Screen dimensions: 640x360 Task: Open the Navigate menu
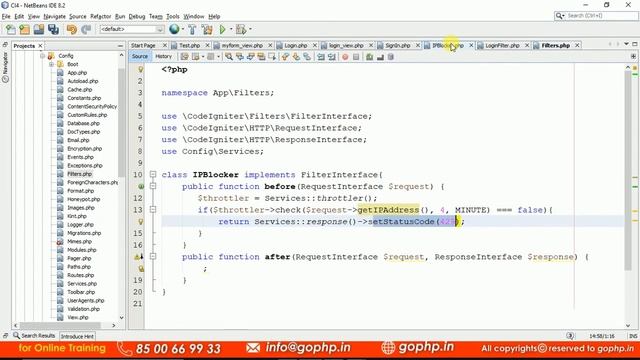click(54, 16)
